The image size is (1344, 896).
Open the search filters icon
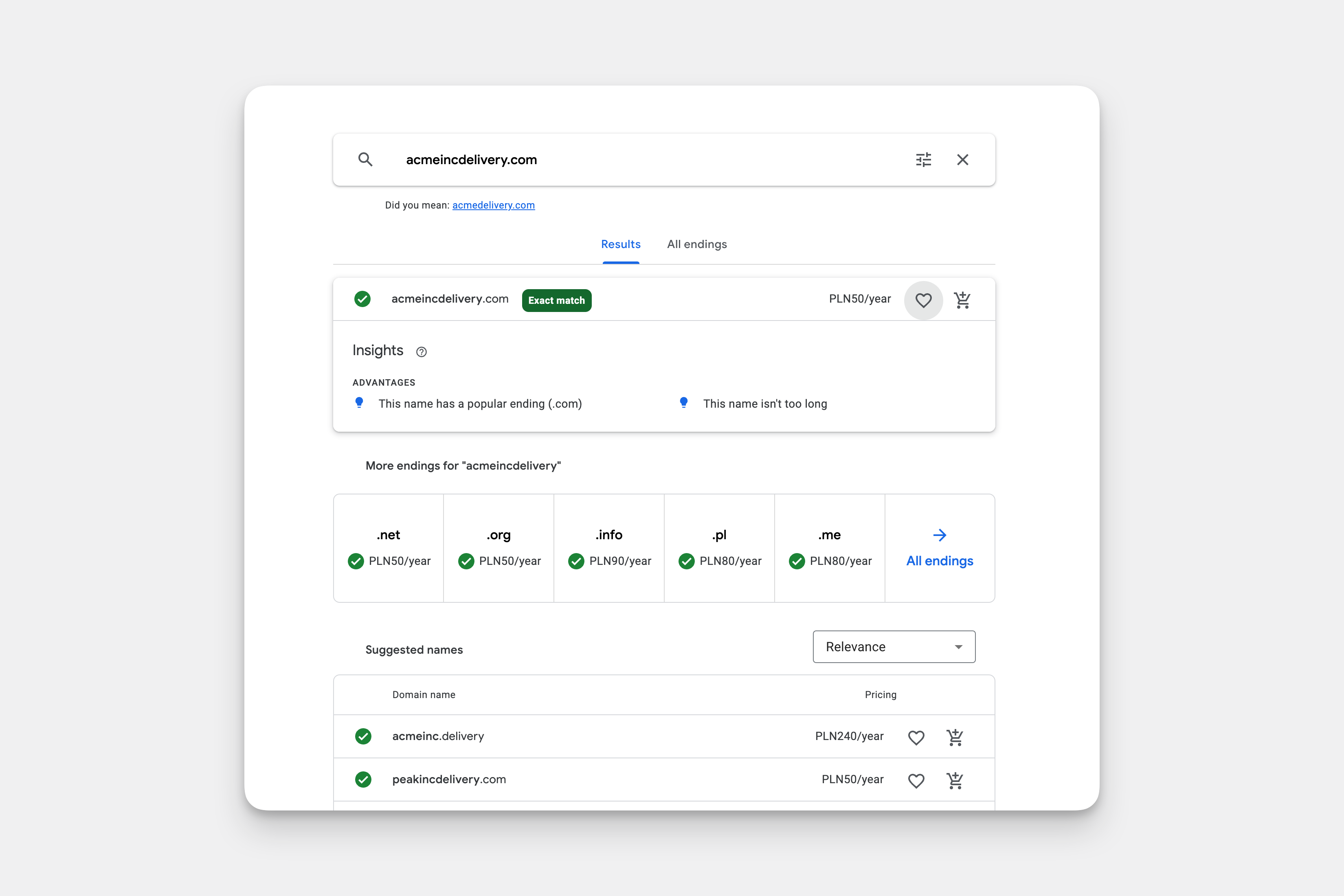(923, 159)
